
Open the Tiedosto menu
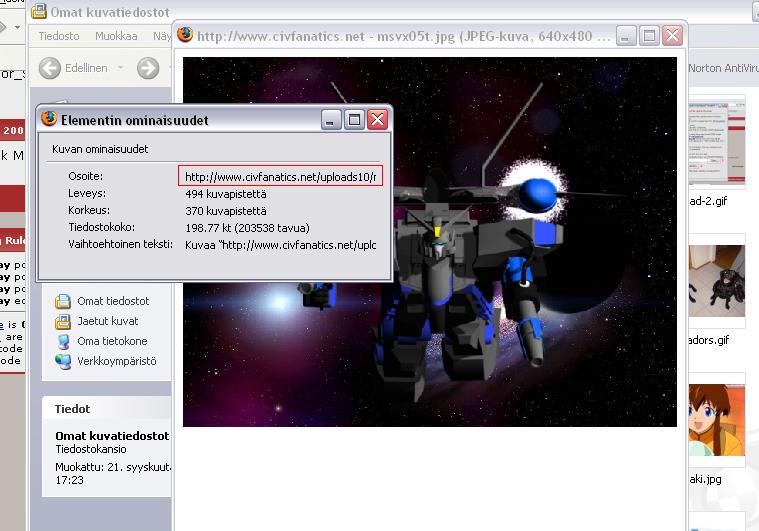59,36
